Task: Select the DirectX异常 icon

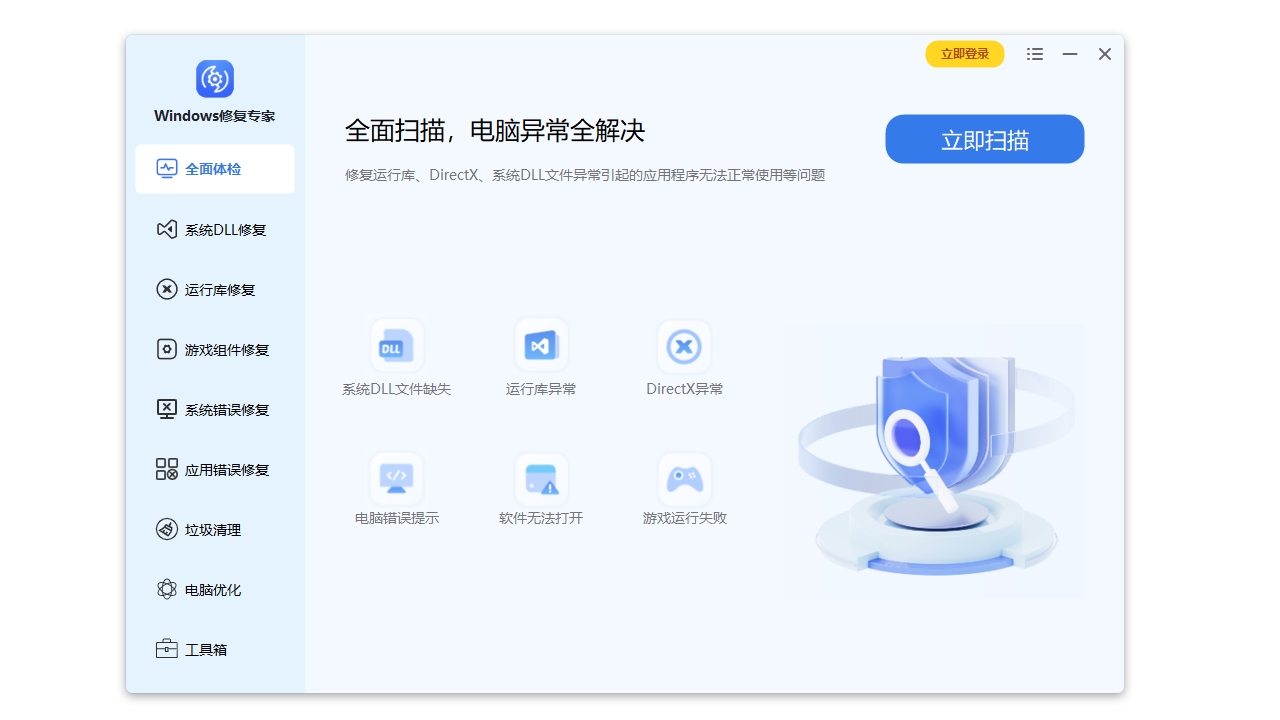Action: tap(684, 346)
